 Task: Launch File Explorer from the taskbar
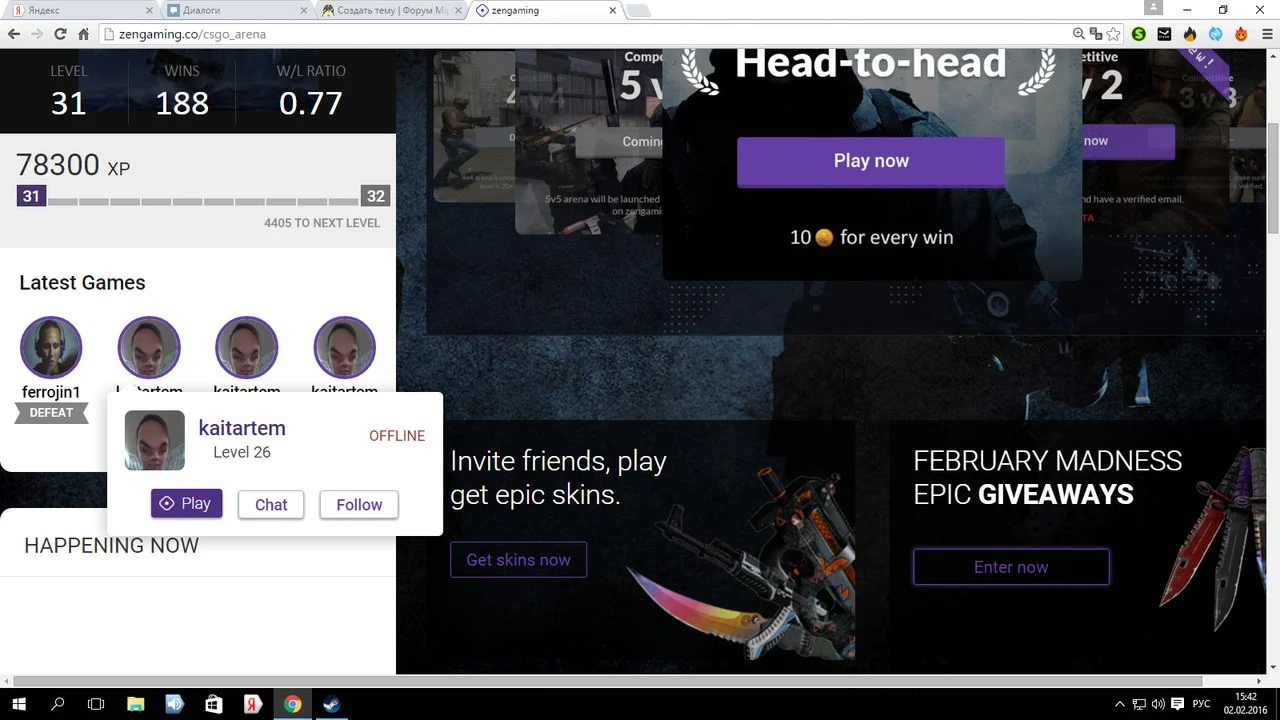136,704
